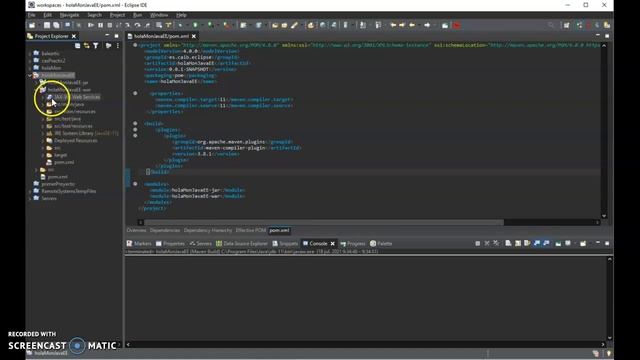
Task: Open the Progress view tab
Action: [x=353, y=243]
